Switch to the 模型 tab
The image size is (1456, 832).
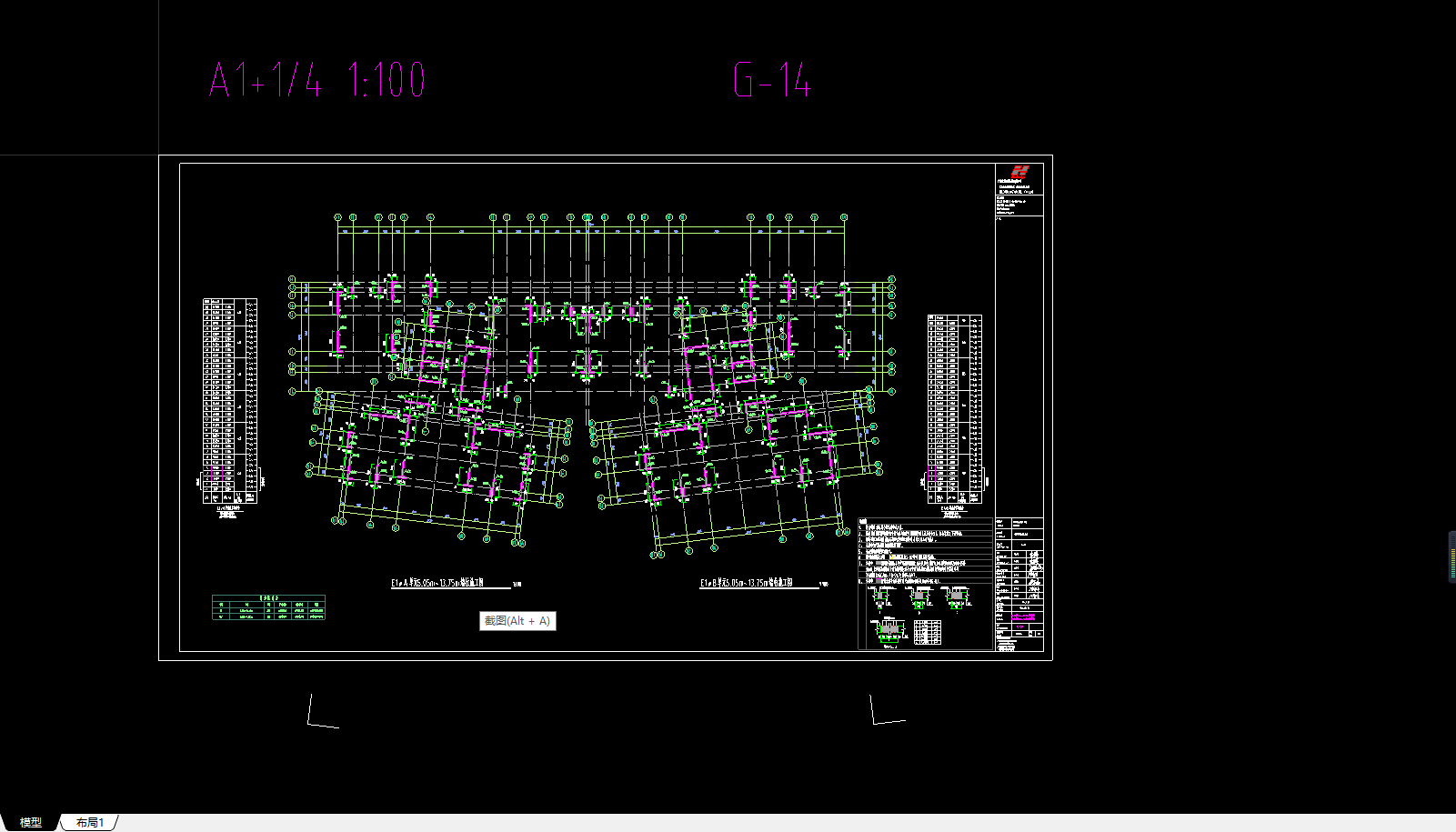pyautogui.click(x=30, y=822)
